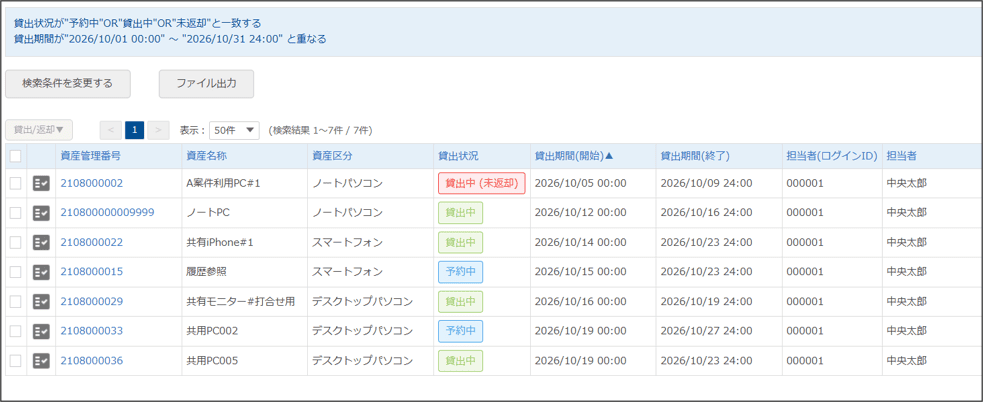Open detail icon for asset 210800000009999
The height and width of the screenshot is (402, 983).
(41, 213)
